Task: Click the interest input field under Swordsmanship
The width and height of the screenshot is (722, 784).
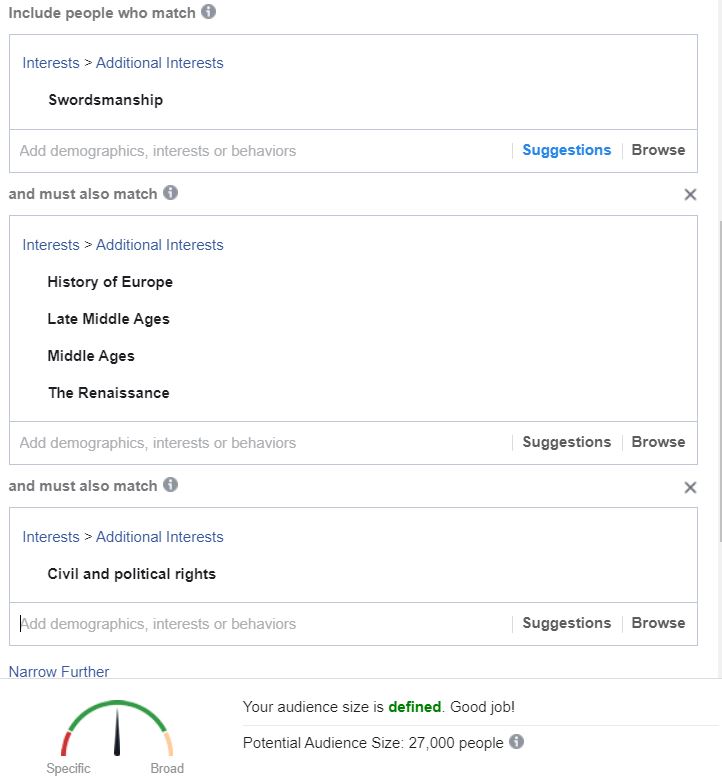Action: pyautogui.click(x=260, y=151)
